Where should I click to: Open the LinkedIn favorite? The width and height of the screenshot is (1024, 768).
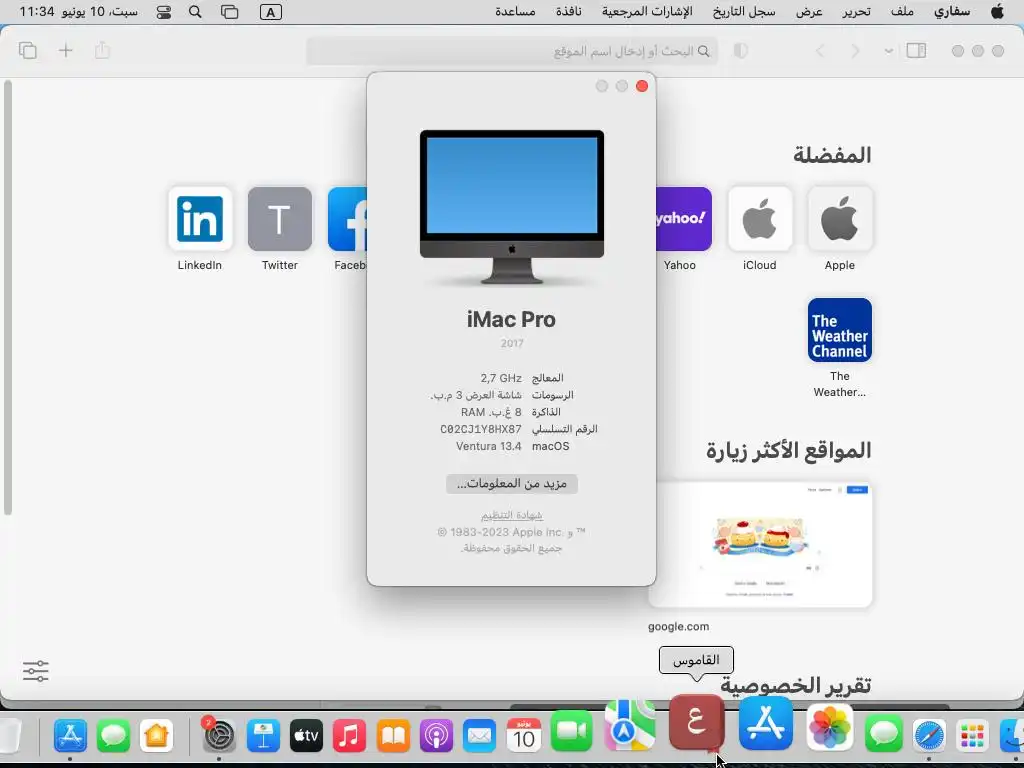[200, 219]
